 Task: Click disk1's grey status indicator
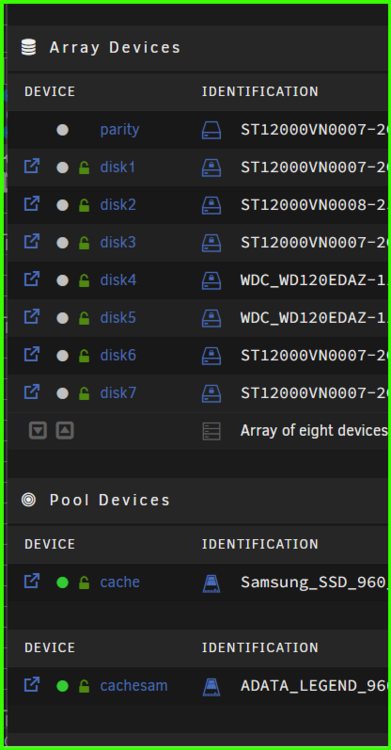coord(62,167)
